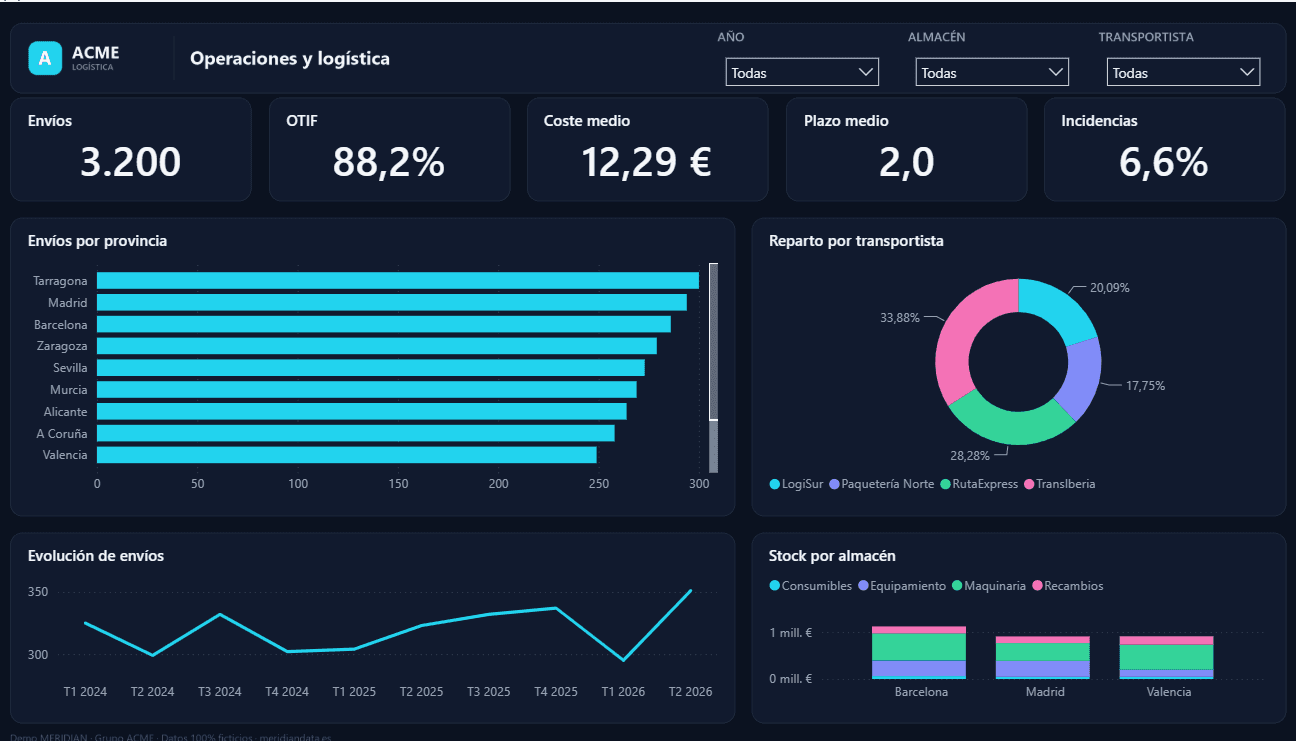Open the ALMACÉN dropdown filter
1296x741 pixels.
(x=992, y=72)
